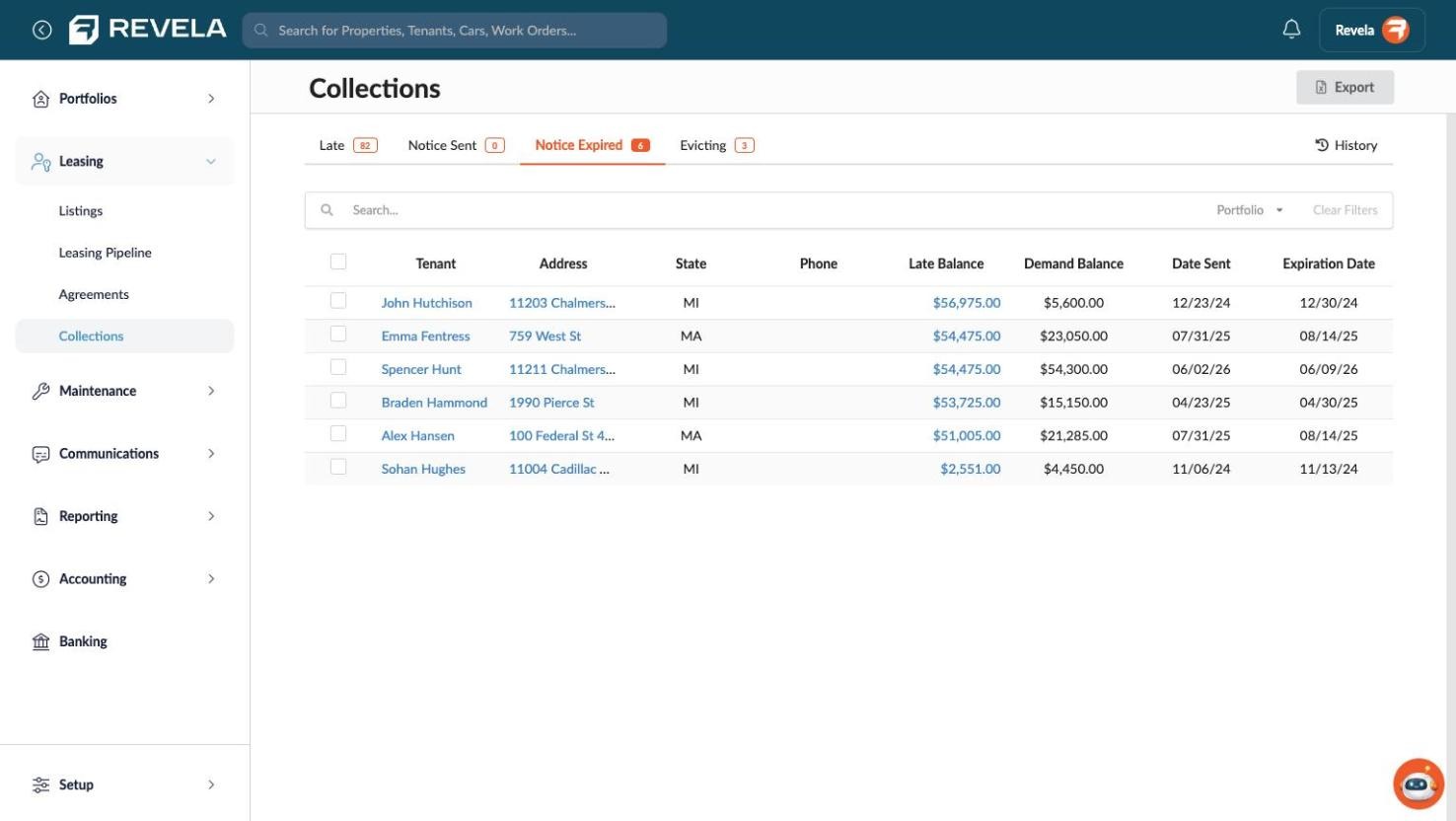Click the Portfolios house icon
1456x821 pixels.
(40, 99)
